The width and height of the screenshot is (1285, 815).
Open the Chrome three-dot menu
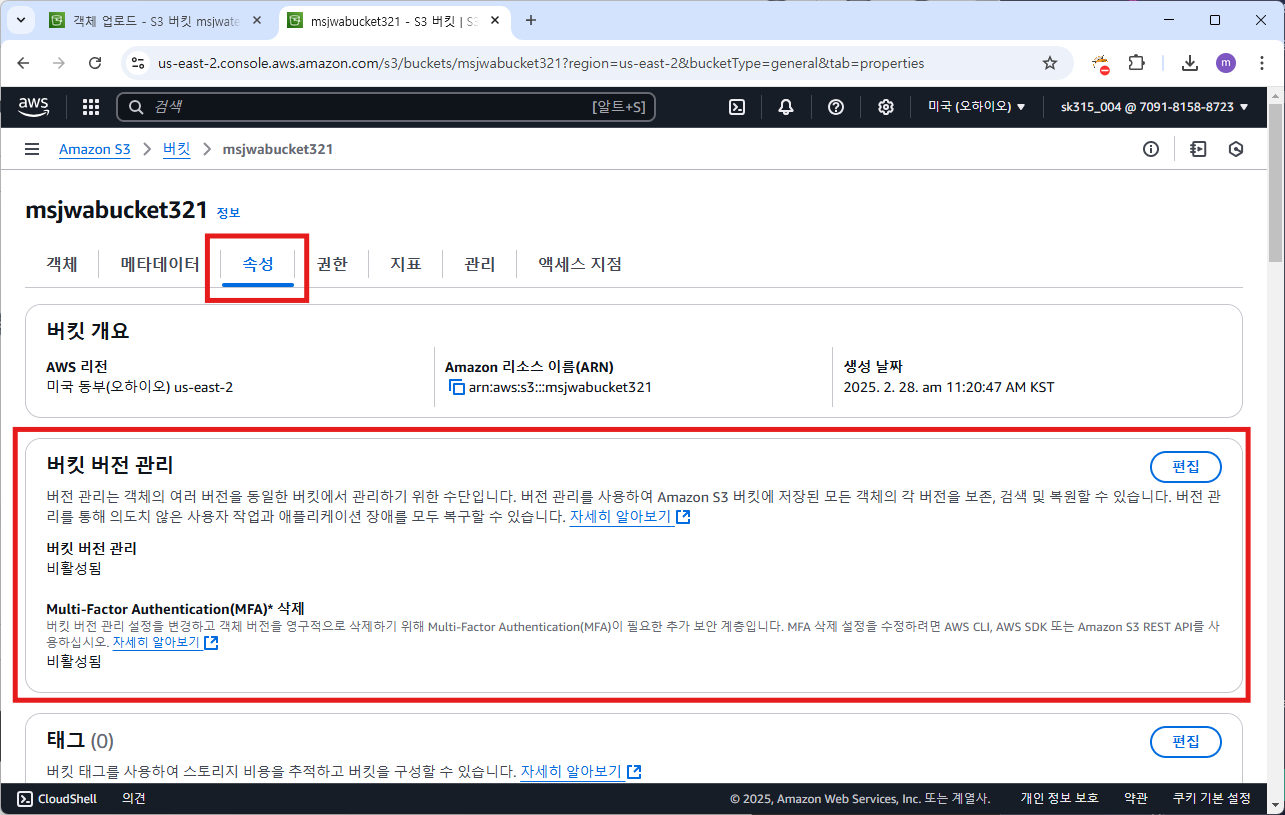coord(1260,63)
